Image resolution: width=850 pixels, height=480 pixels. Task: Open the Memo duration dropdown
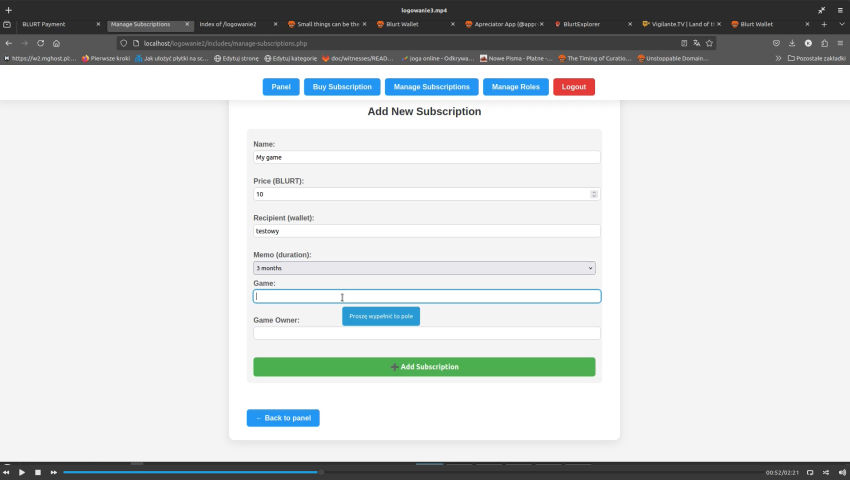click(424, 268)
